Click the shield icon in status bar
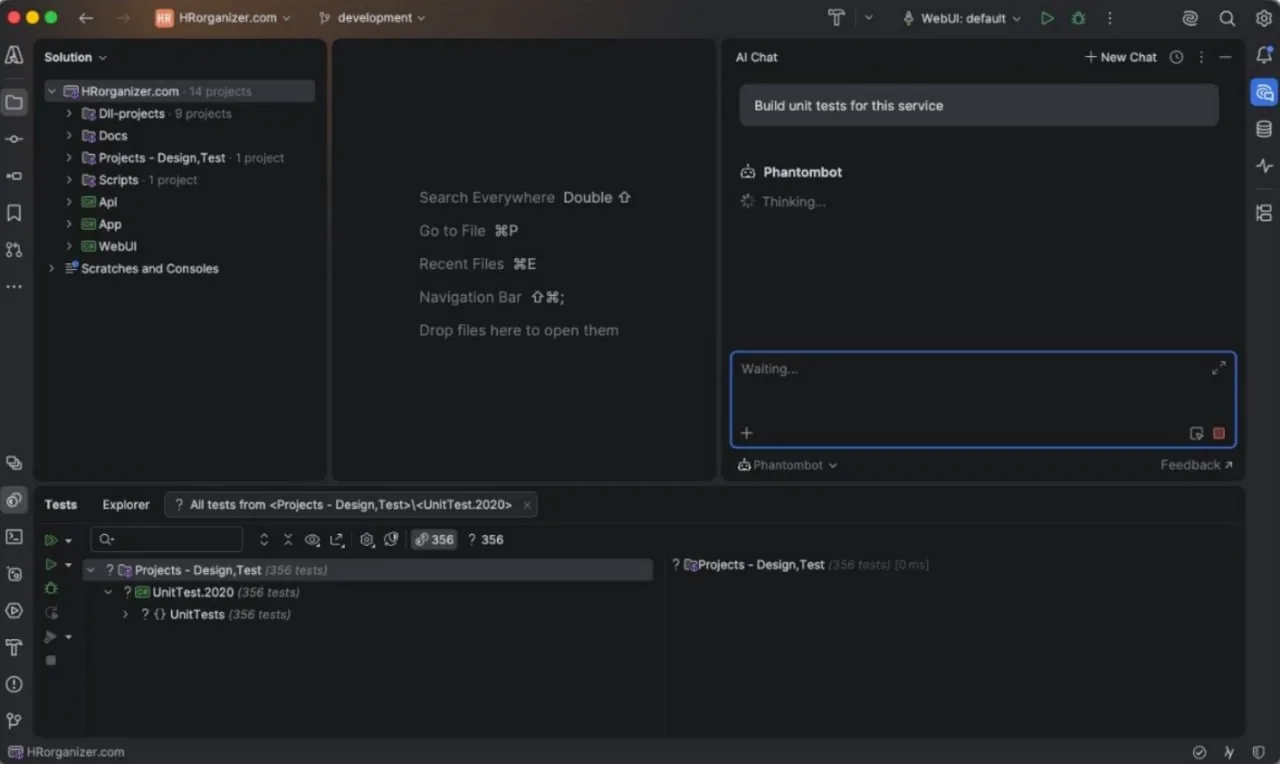1280x764 pixels. [1259, 752]
